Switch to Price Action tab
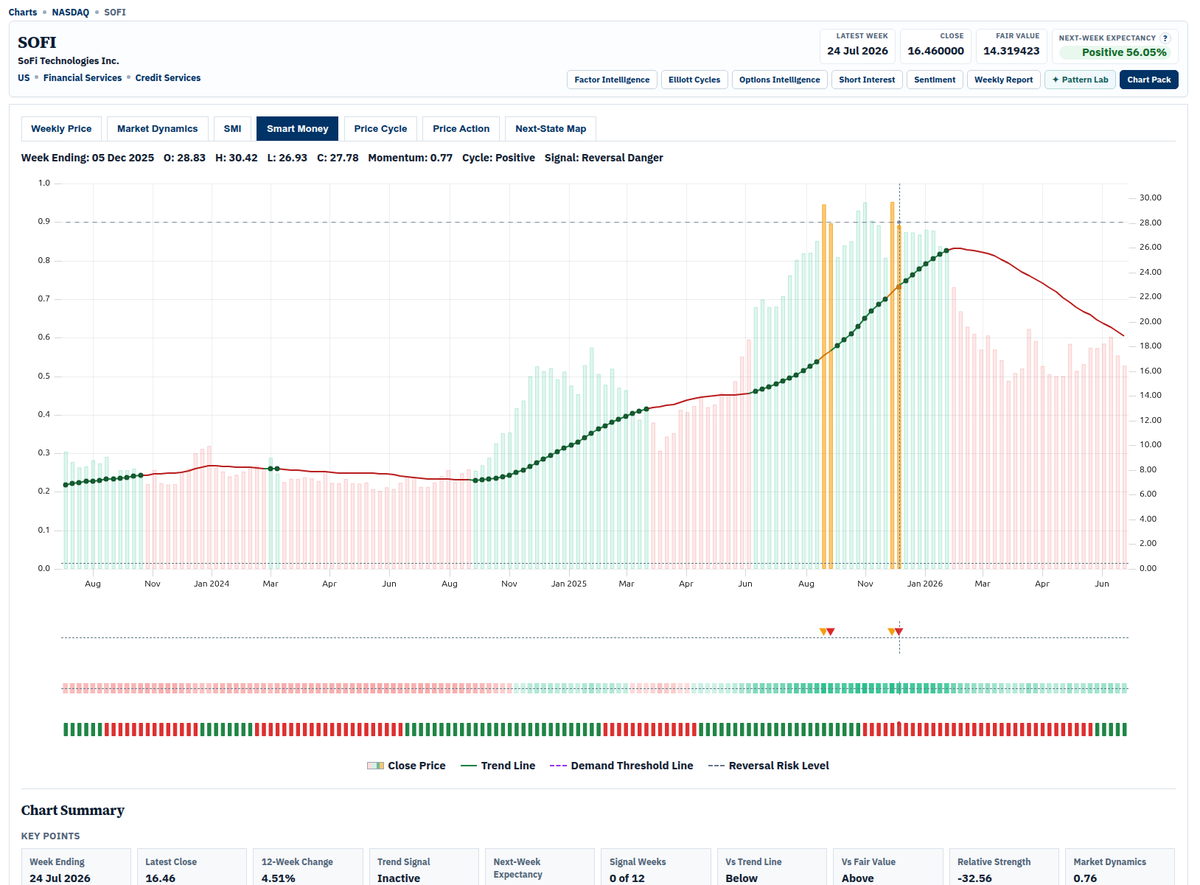 [x=461, y=128]
